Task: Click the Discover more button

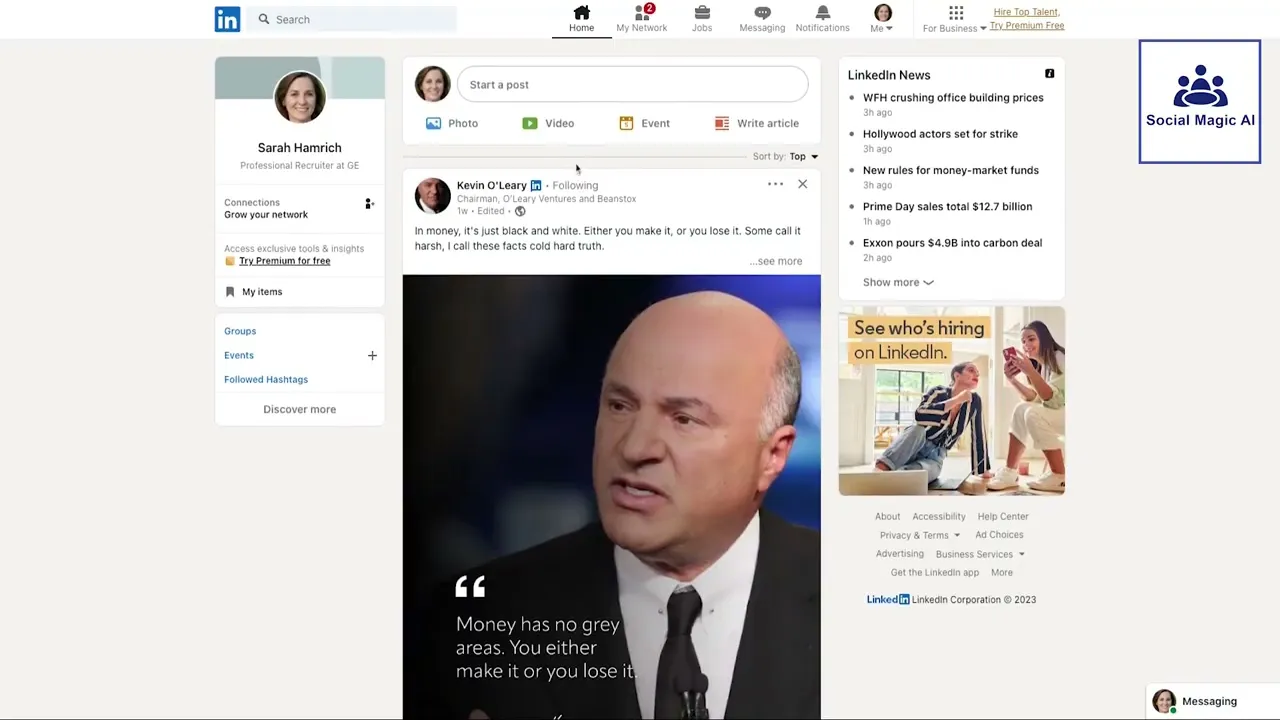Action: pyautogui.click(x=300, y=409)
